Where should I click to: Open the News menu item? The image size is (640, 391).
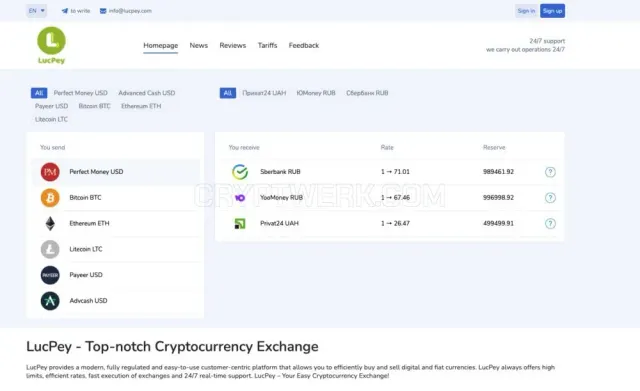point(199,45)
